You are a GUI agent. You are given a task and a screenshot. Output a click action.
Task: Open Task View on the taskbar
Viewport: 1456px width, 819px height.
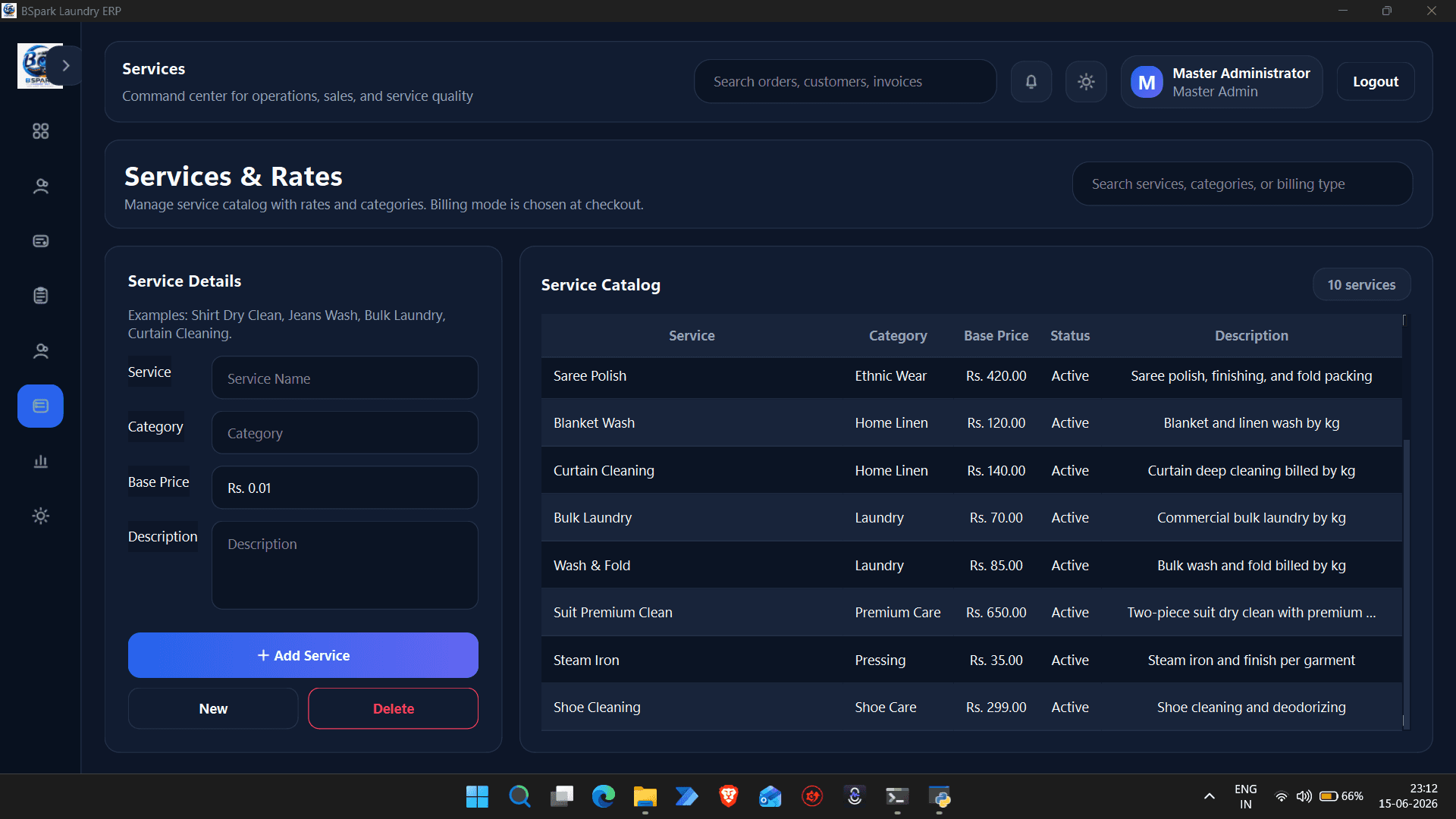[562, 796]
